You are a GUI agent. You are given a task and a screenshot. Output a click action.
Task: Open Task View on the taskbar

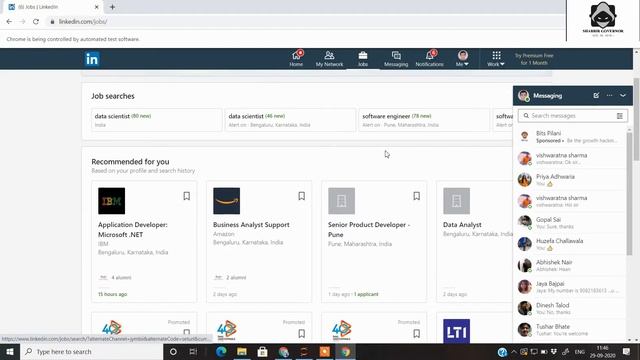click(x=193, y=351)
